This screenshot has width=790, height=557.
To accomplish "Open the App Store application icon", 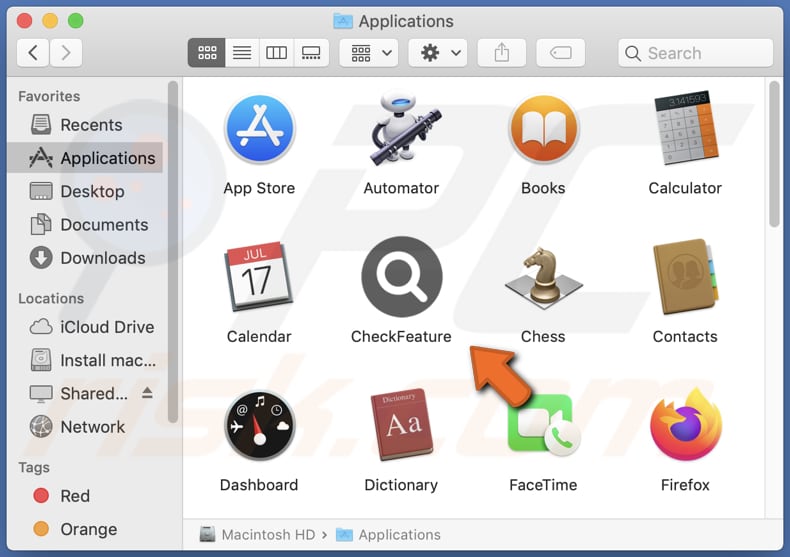I will [x=259, y=129].
